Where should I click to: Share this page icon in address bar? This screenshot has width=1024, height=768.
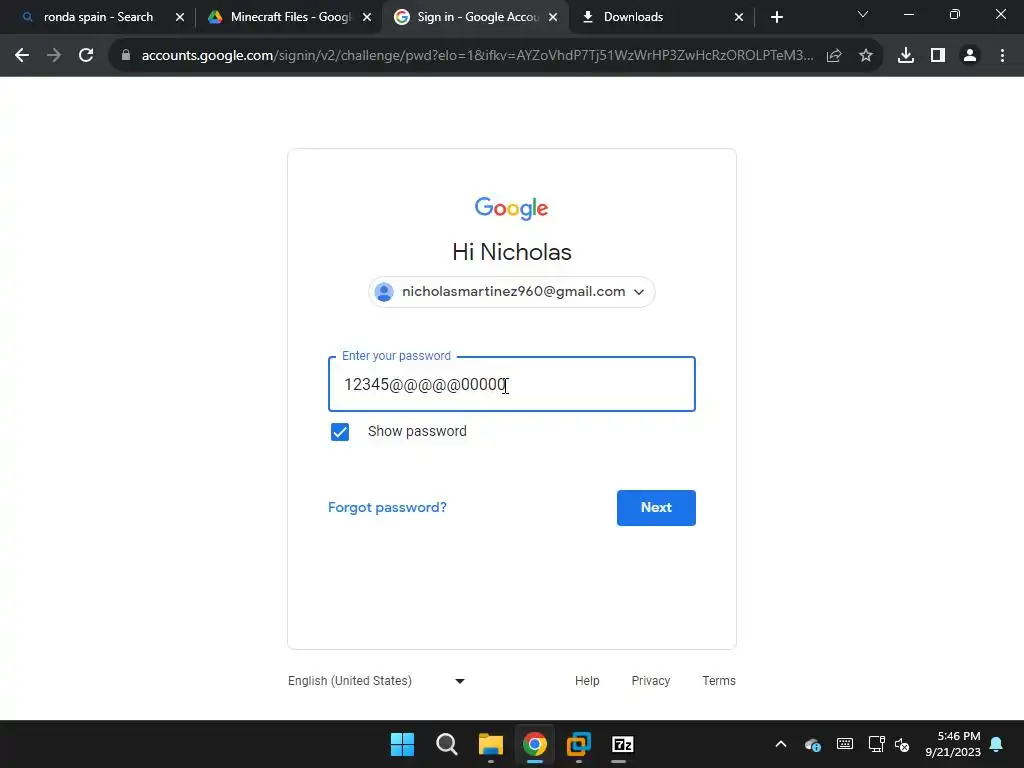[x=834, y=56]
